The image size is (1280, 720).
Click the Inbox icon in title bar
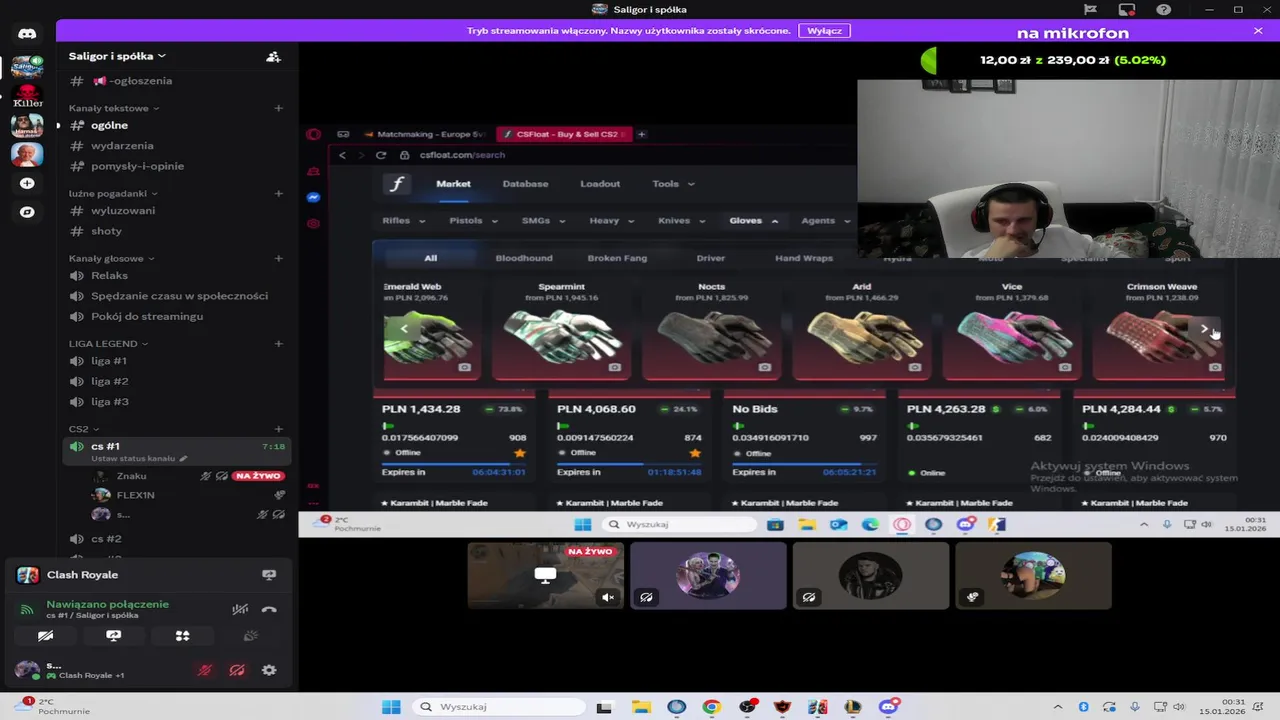[1127, 10]
